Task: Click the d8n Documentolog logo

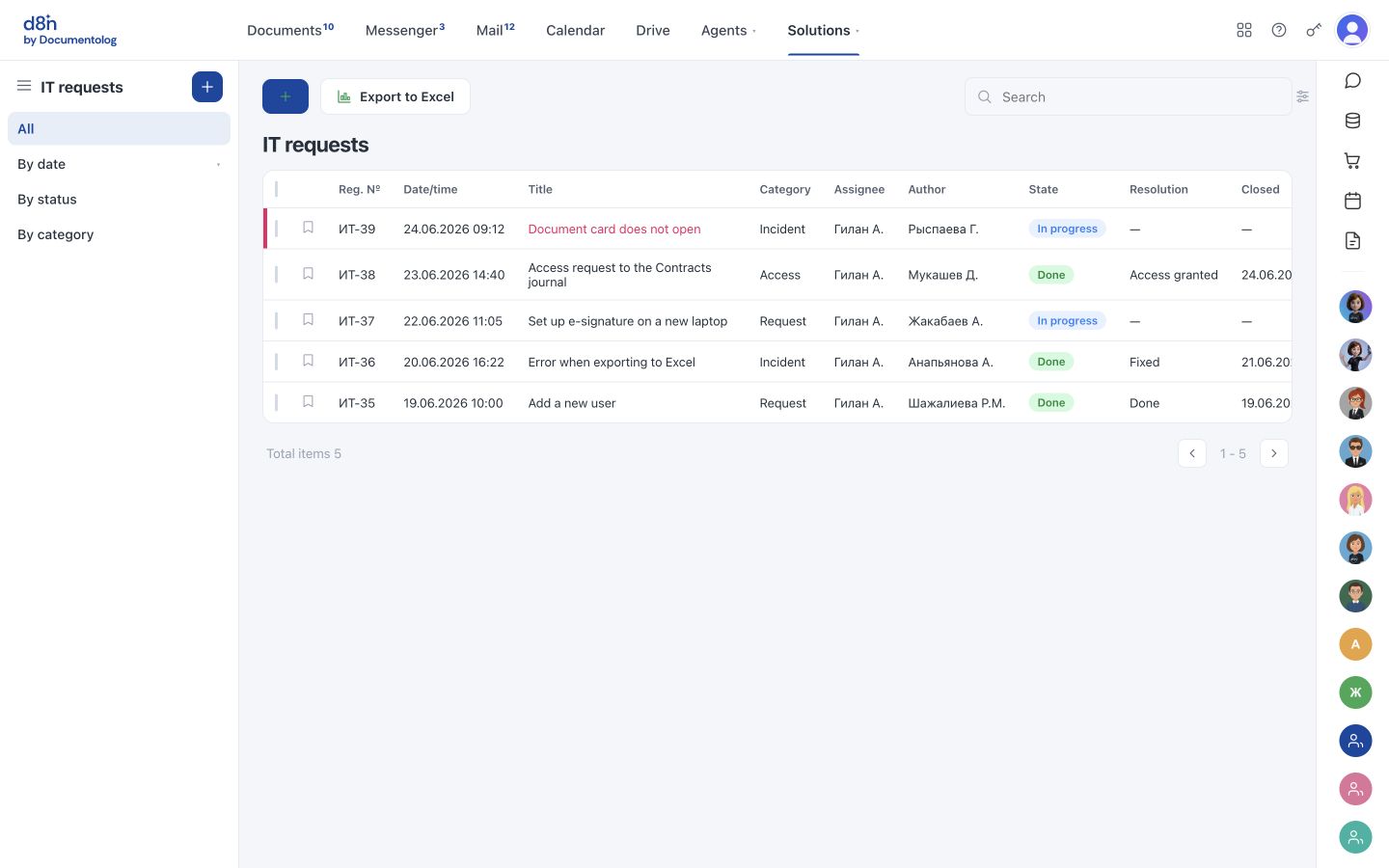Action: (x=69, y=30)
